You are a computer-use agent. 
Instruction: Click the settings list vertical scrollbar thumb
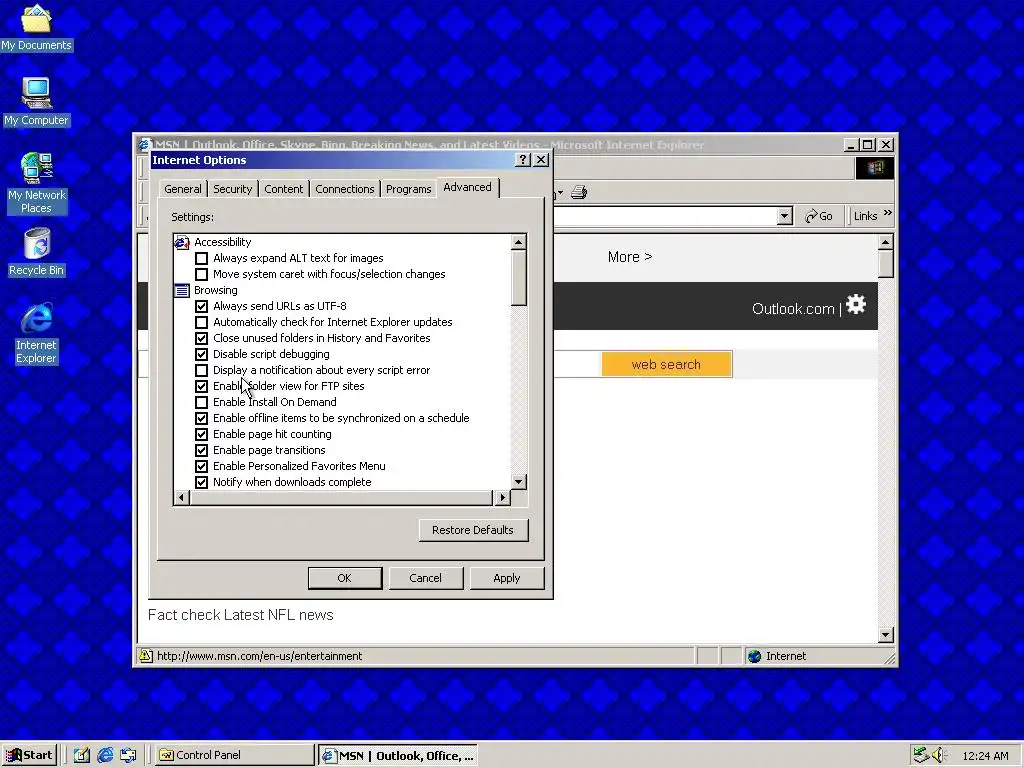(519, 278)
